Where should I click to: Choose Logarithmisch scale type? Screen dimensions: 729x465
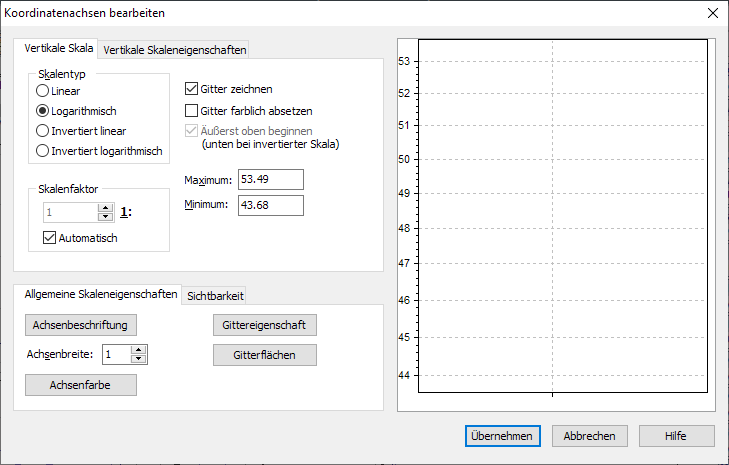(43, 111)
